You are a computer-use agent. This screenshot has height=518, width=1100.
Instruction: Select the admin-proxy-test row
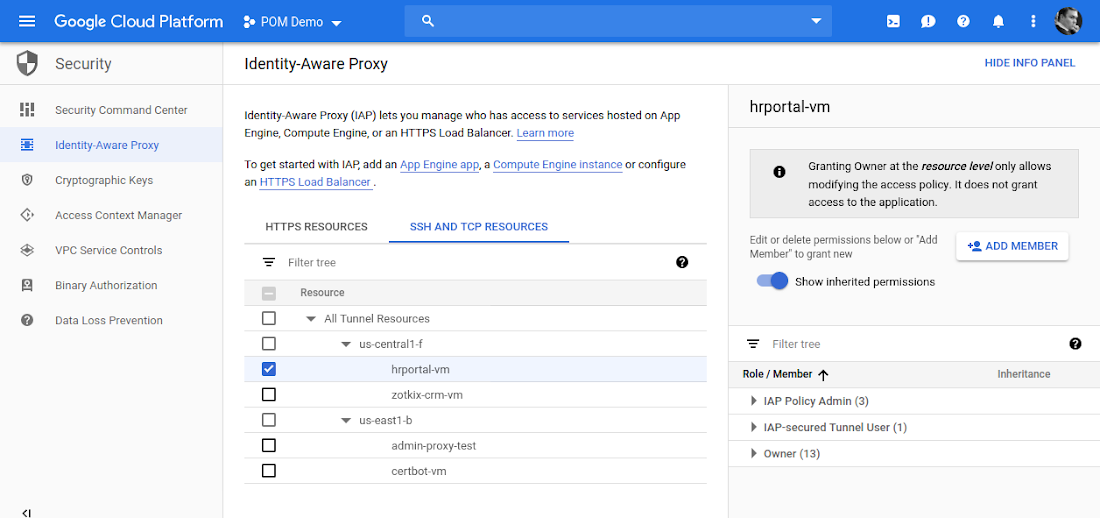[x=475, y=446]
